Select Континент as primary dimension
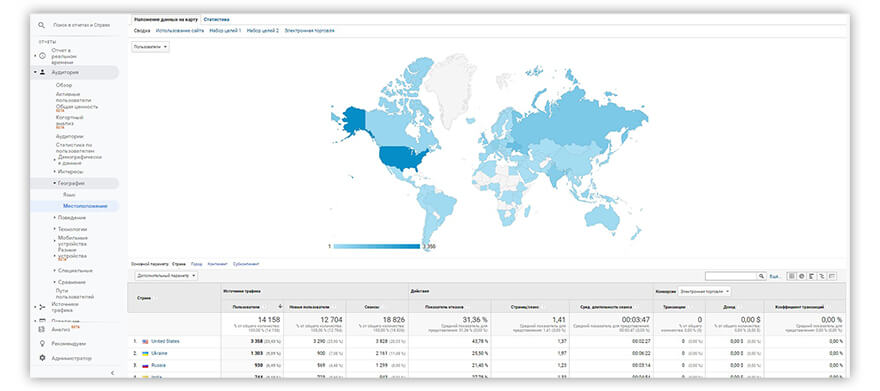This screenshot has width=880, height=391. coord(217,264)
